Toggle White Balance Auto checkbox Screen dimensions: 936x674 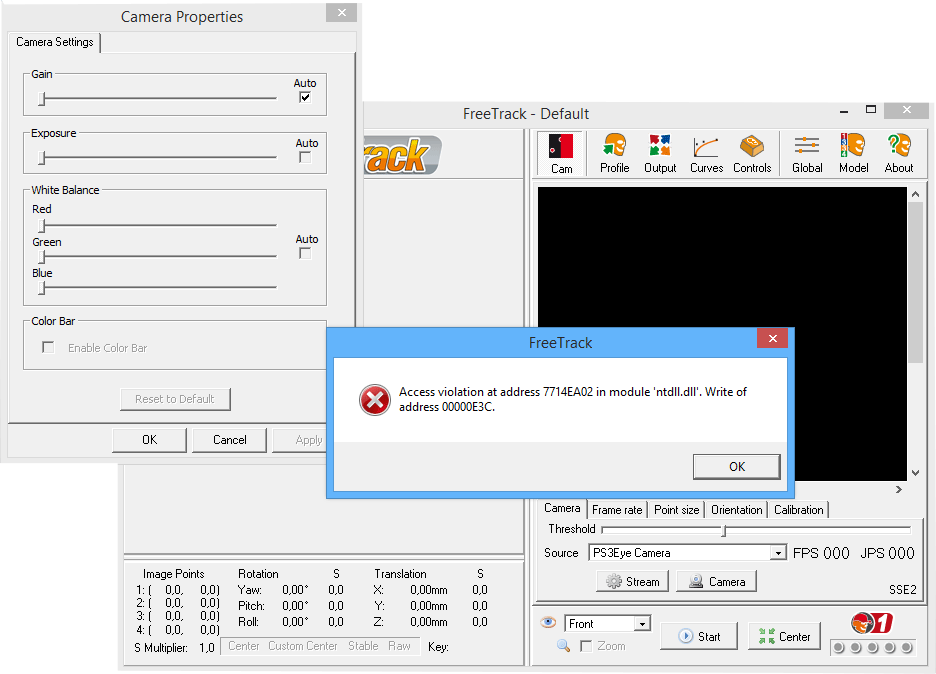(305, 254)
